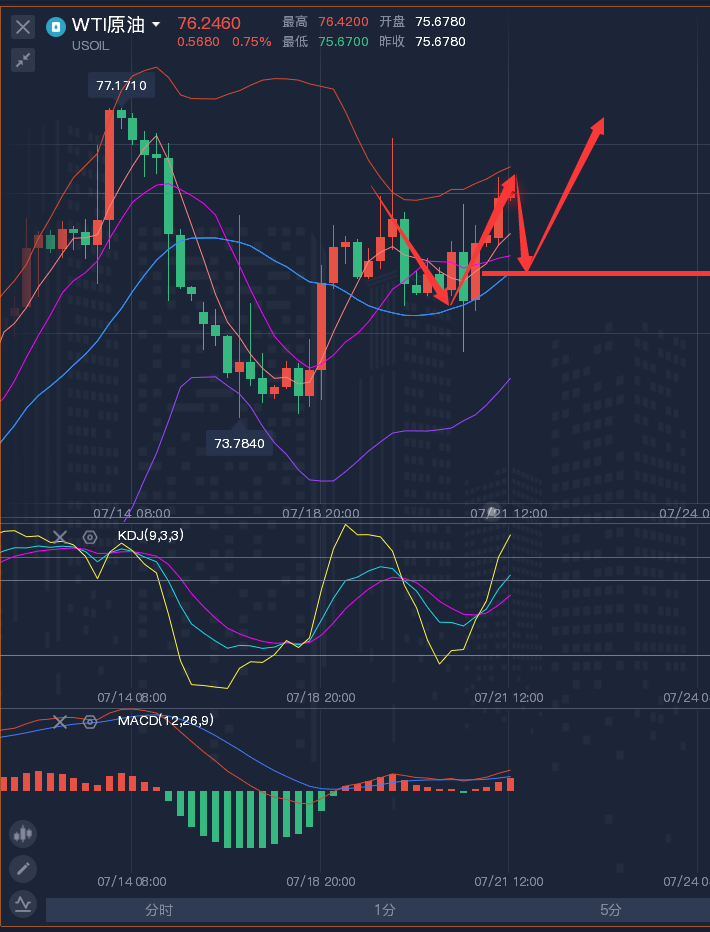
Task: Switch to the 分时 timeframe tab
Action: coord(159,910)
